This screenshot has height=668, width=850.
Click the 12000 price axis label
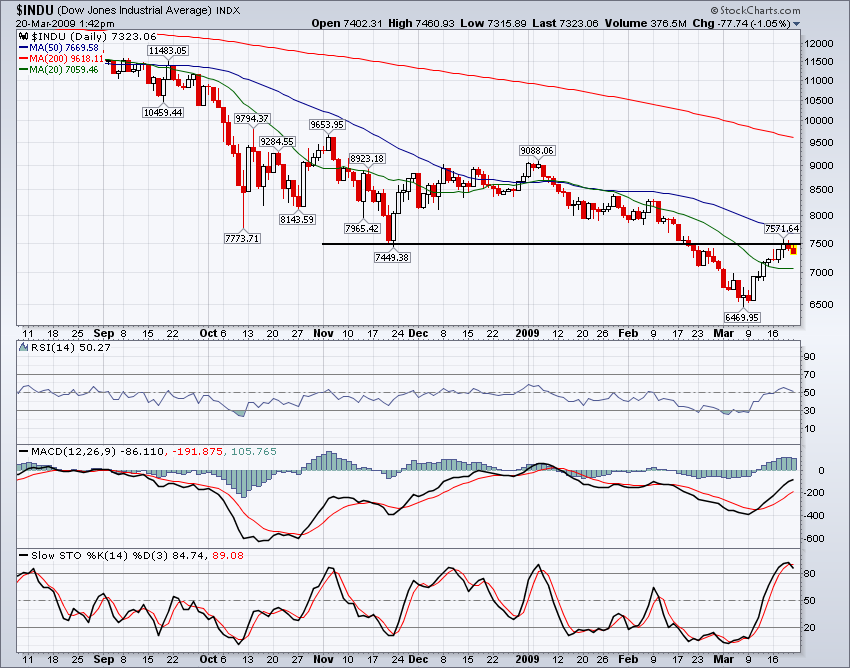tap(819, 44)
